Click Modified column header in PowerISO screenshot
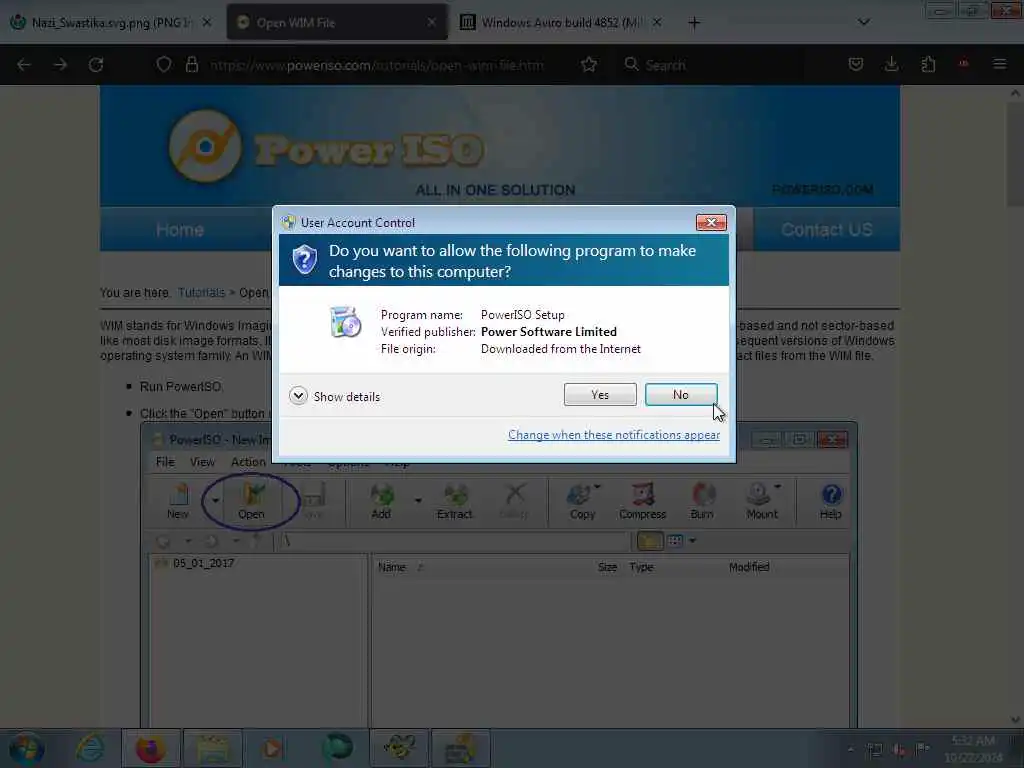1024x768 pixels. tap(749, 567)
